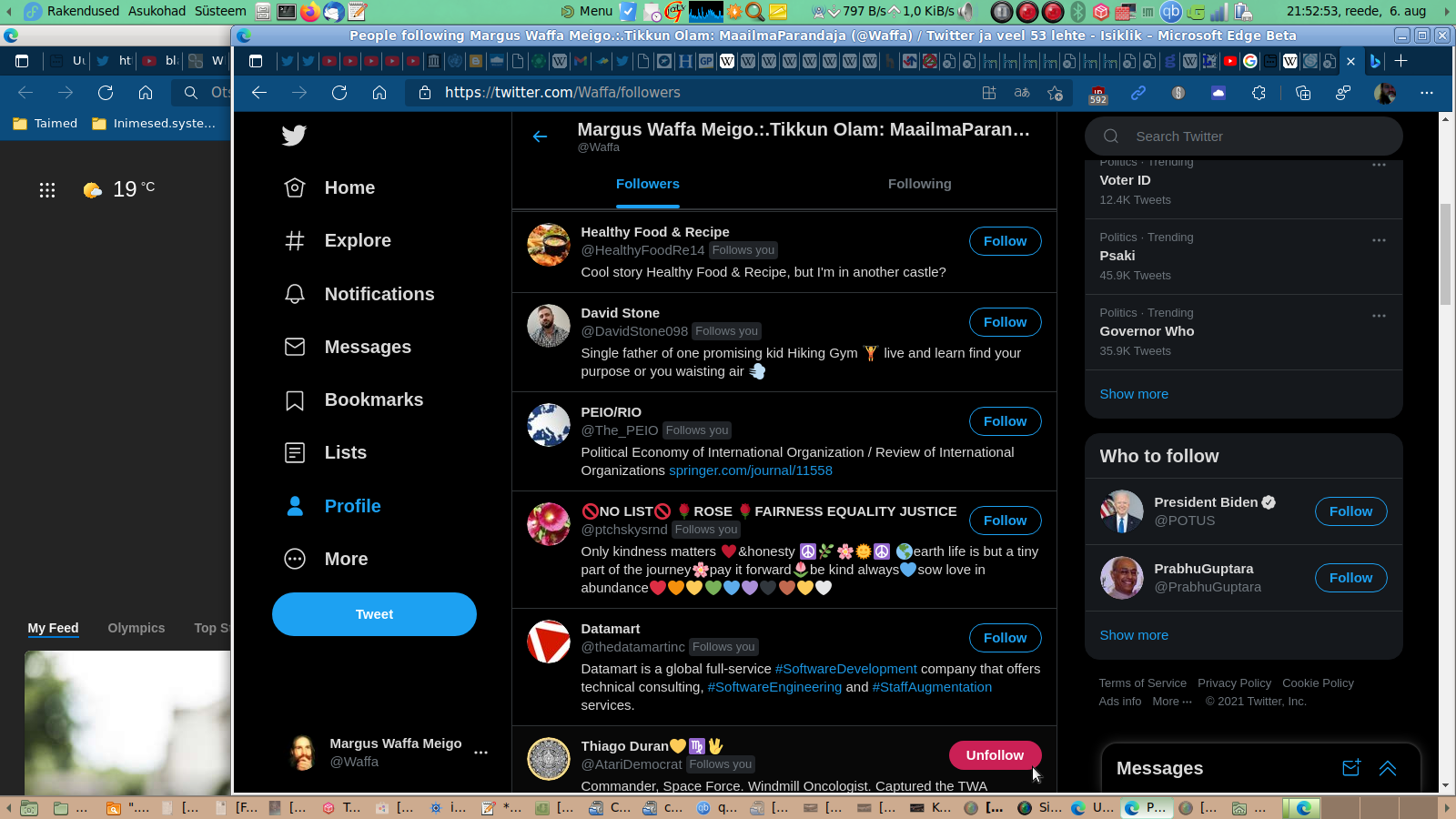This screenshot has width=1456, height=819.
Task: Click the blue chain link extension icon
Action: point(1137,93)
